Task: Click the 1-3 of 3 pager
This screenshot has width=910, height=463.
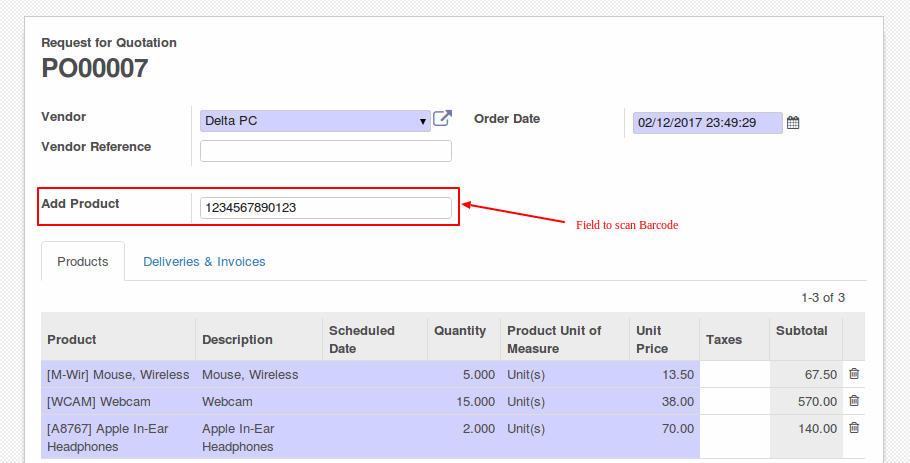Action: [823, 298]
